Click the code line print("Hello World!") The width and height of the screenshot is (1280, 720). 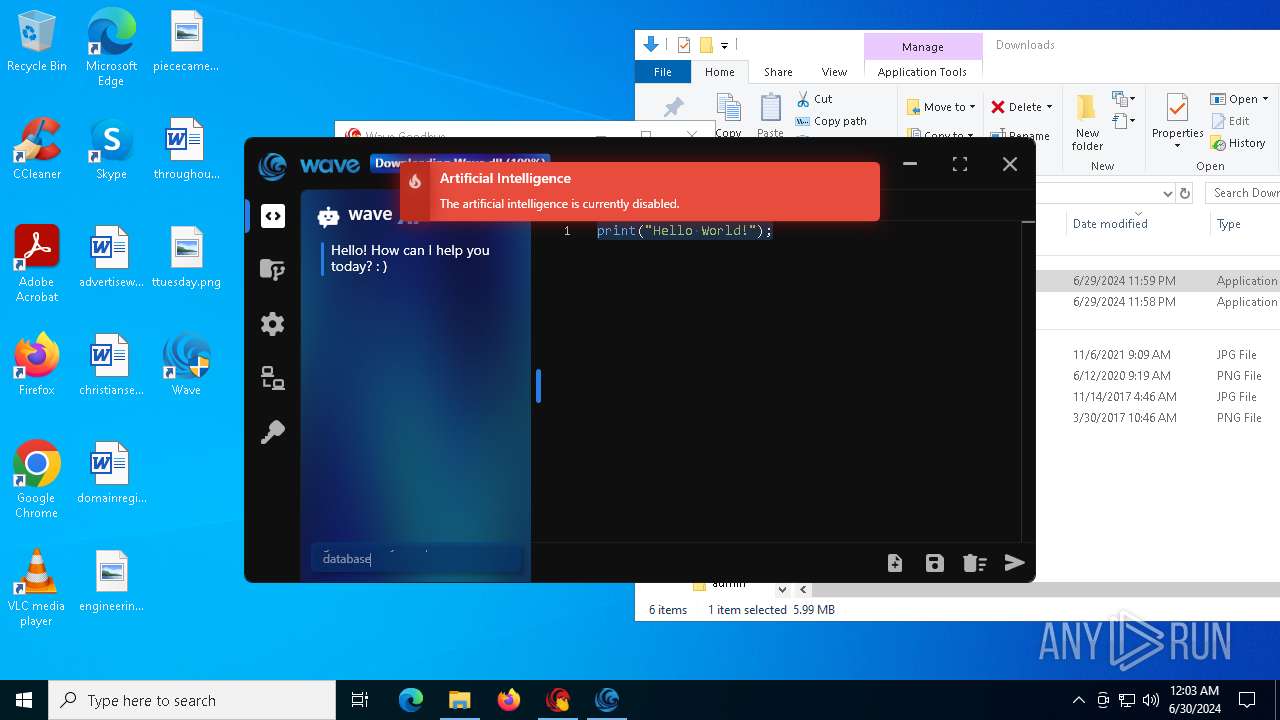pyautogui.click(x=685, y=231)
